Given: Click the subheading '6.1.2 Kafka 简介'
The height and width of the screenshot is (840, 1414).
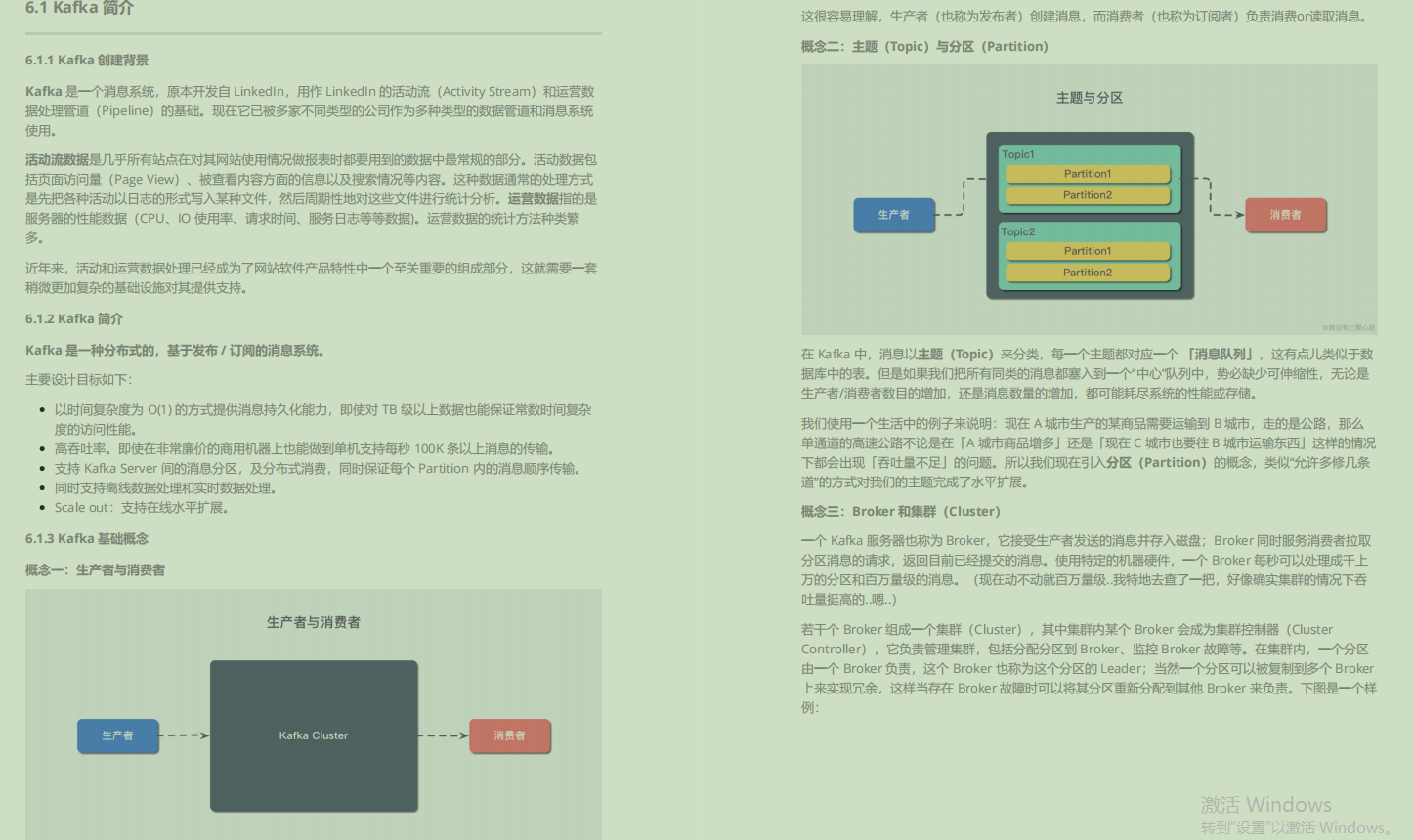Looking at the screenshot, I should coord(74,319).
